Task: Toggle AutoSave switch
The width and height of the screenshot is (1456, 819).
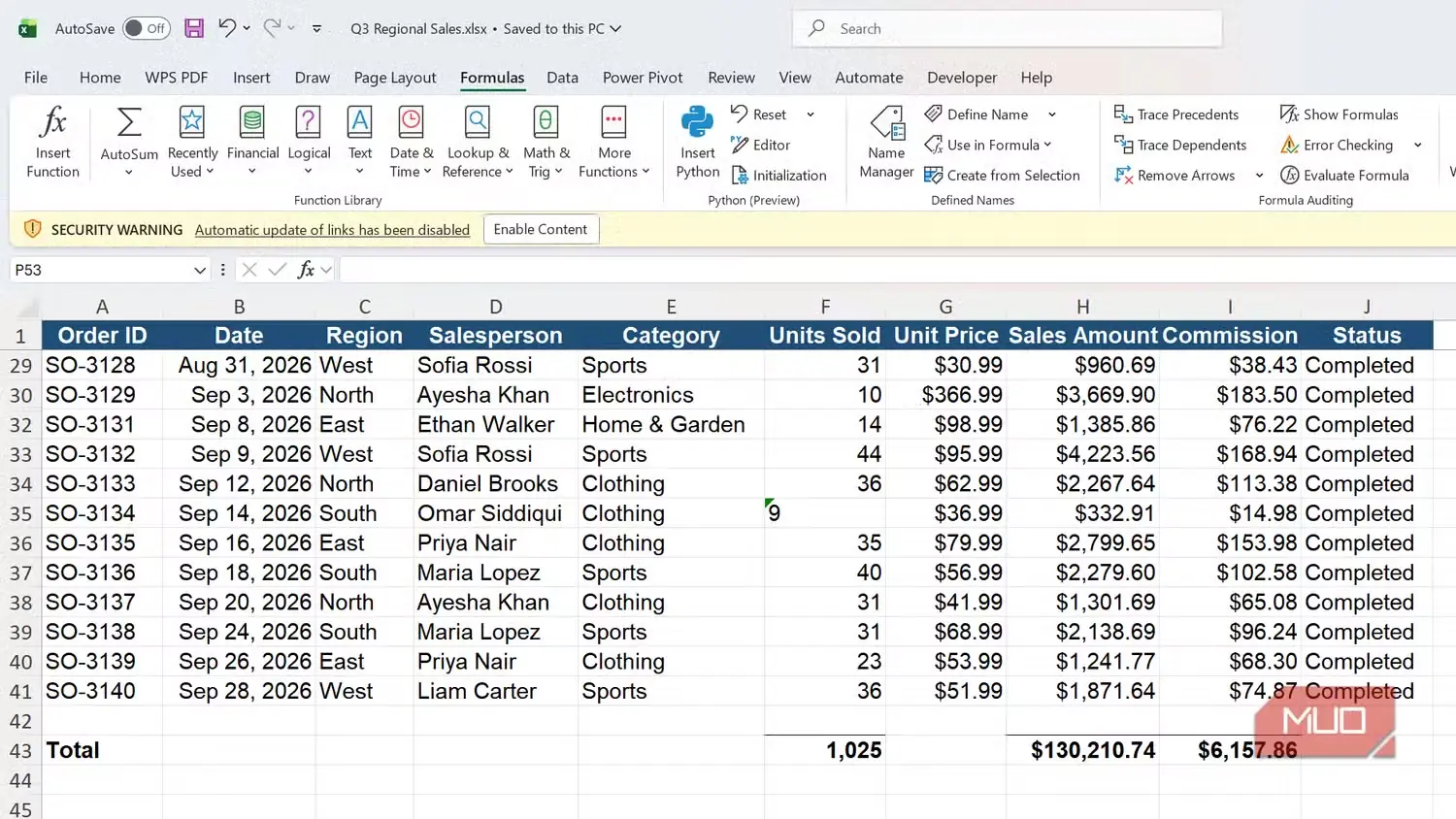Action: [x=147, y=28]
